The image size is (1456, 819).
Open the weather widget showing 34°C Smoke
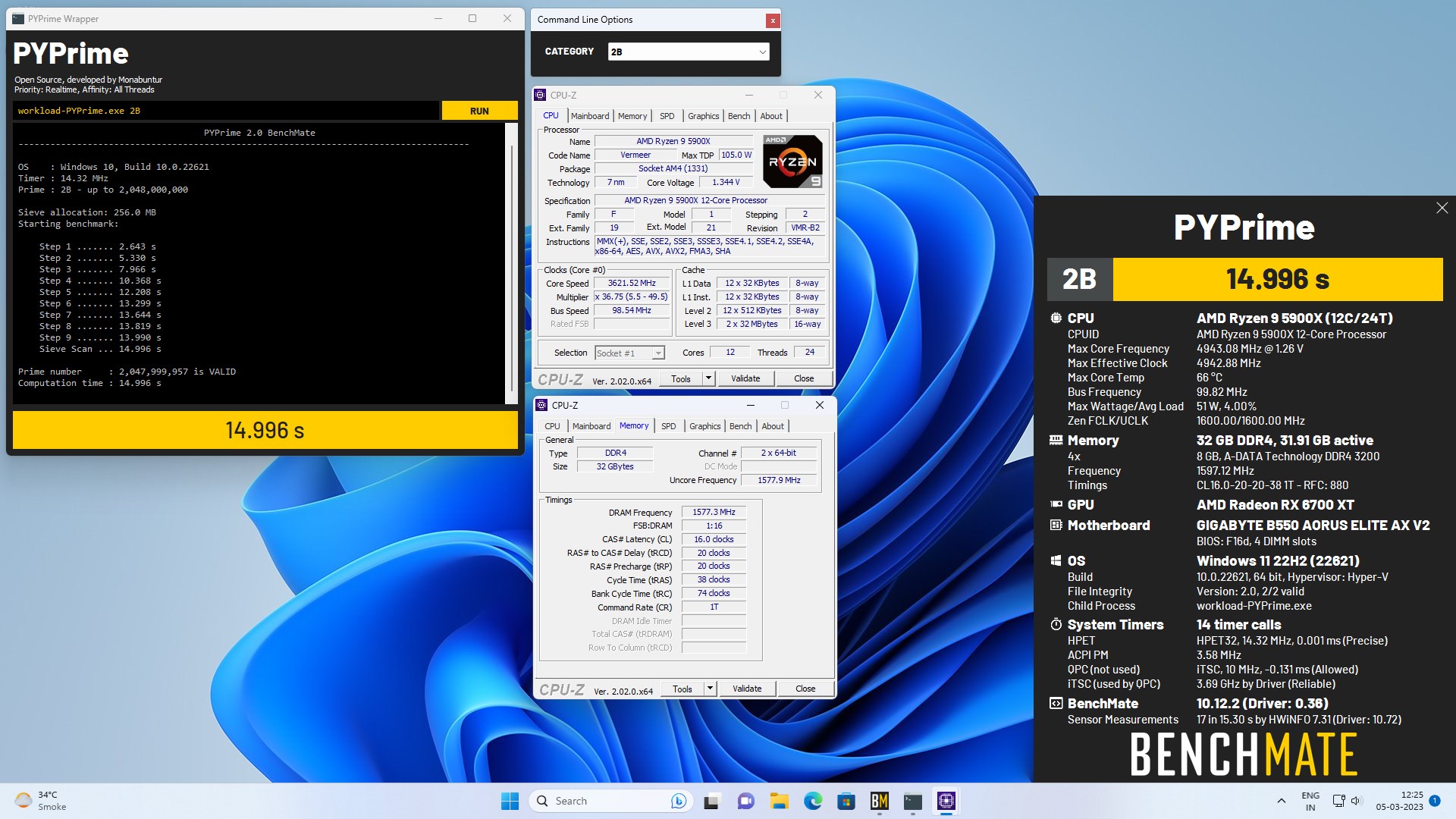point(41,801)
